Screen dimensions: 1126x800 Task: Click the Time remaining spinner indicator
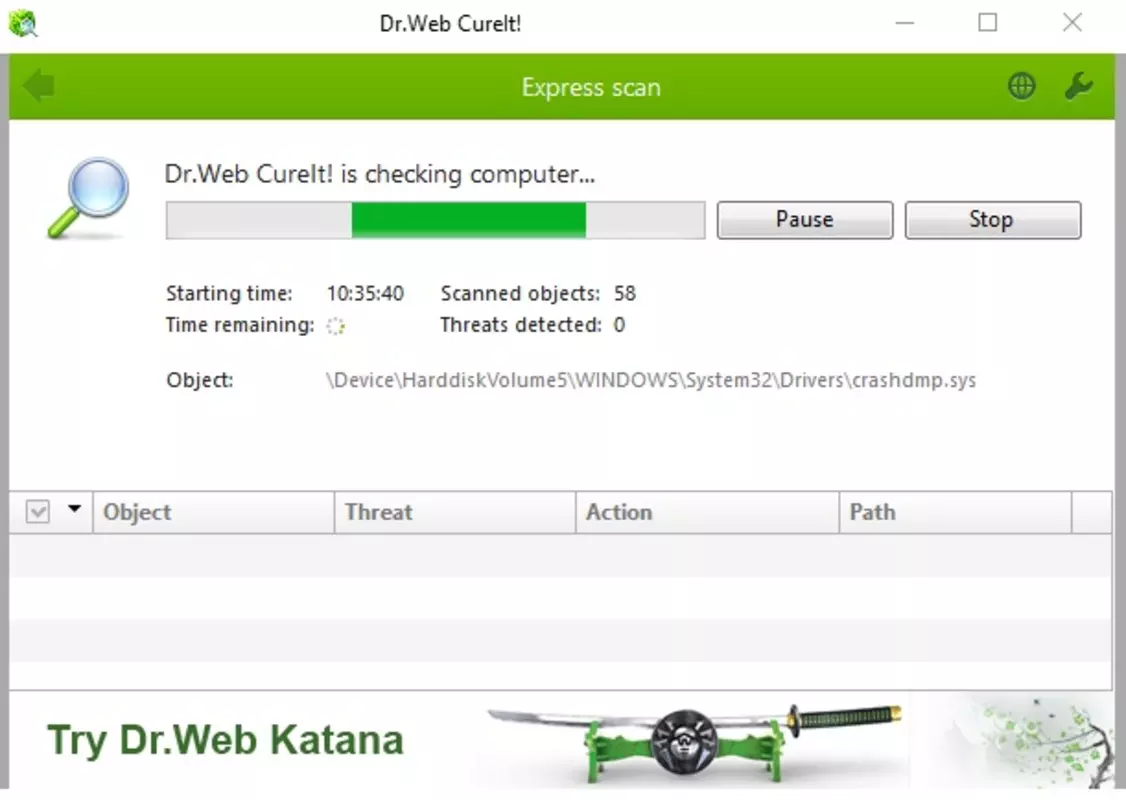(335, 326)
